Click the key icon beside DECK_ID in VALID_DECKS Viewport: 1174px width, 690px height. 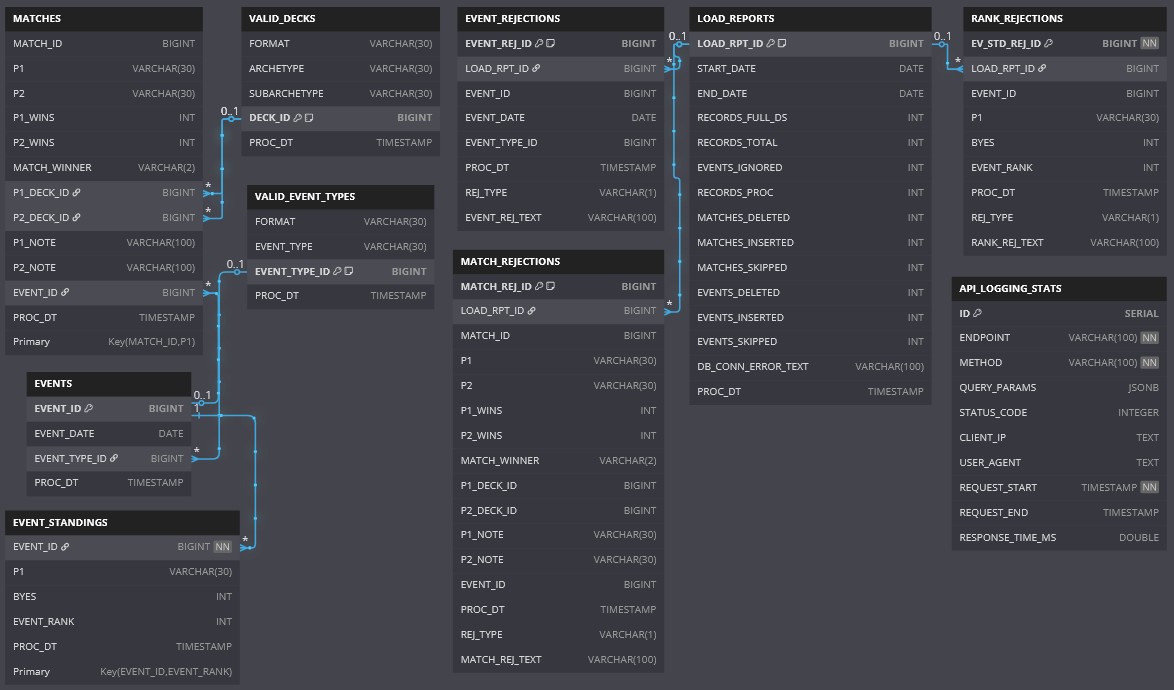click(298, 118)
